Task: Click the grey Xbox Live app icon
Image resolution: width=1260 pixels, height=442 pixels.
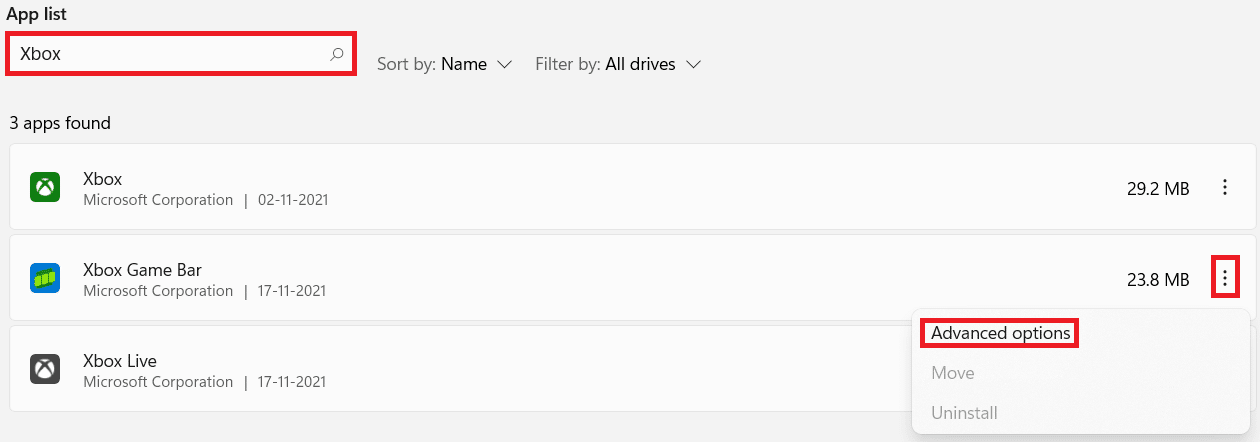Action: [x=45, y=369]
